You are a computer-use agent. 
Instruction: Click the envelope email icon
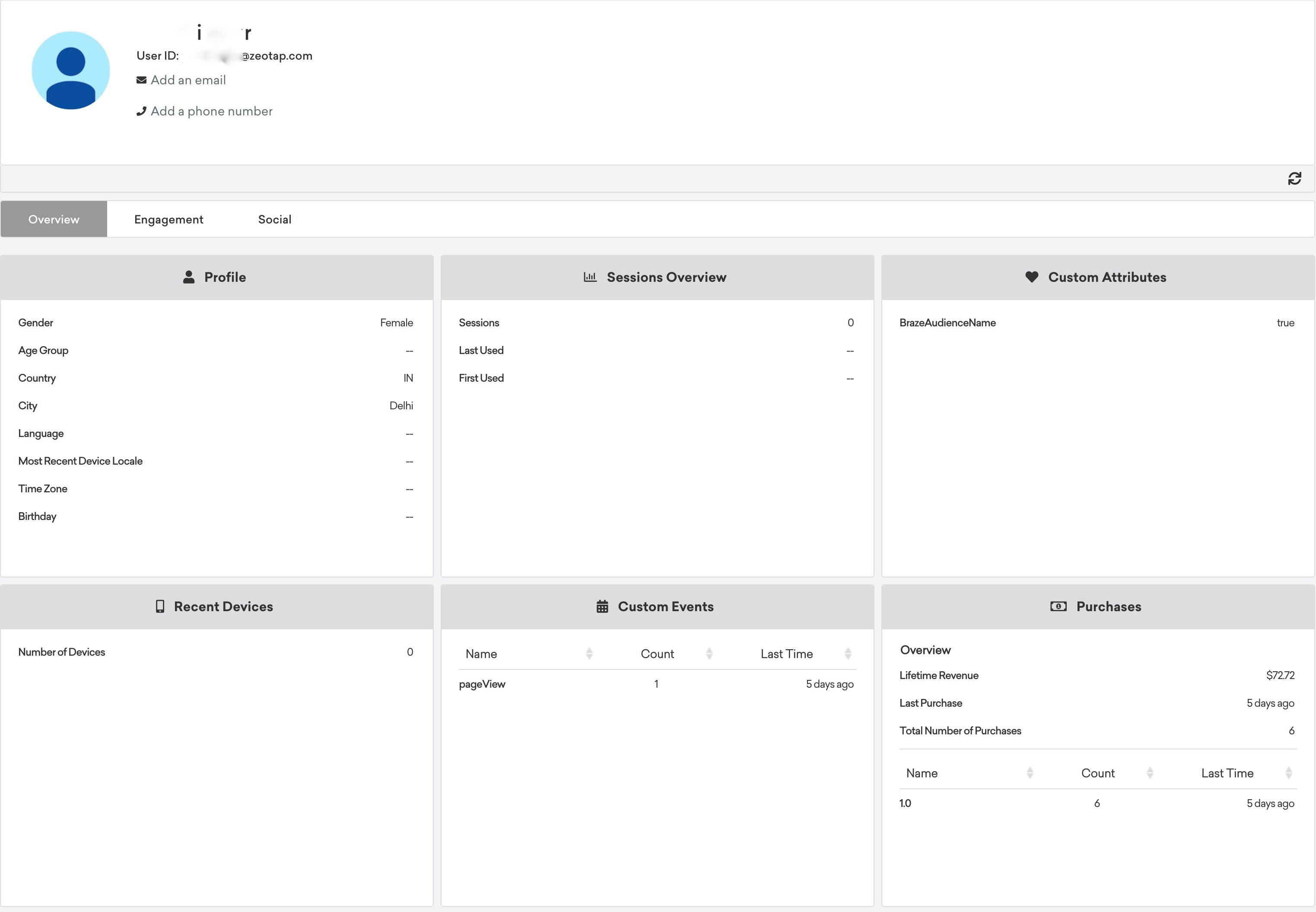pyautogui.click(x=141, y=80)
